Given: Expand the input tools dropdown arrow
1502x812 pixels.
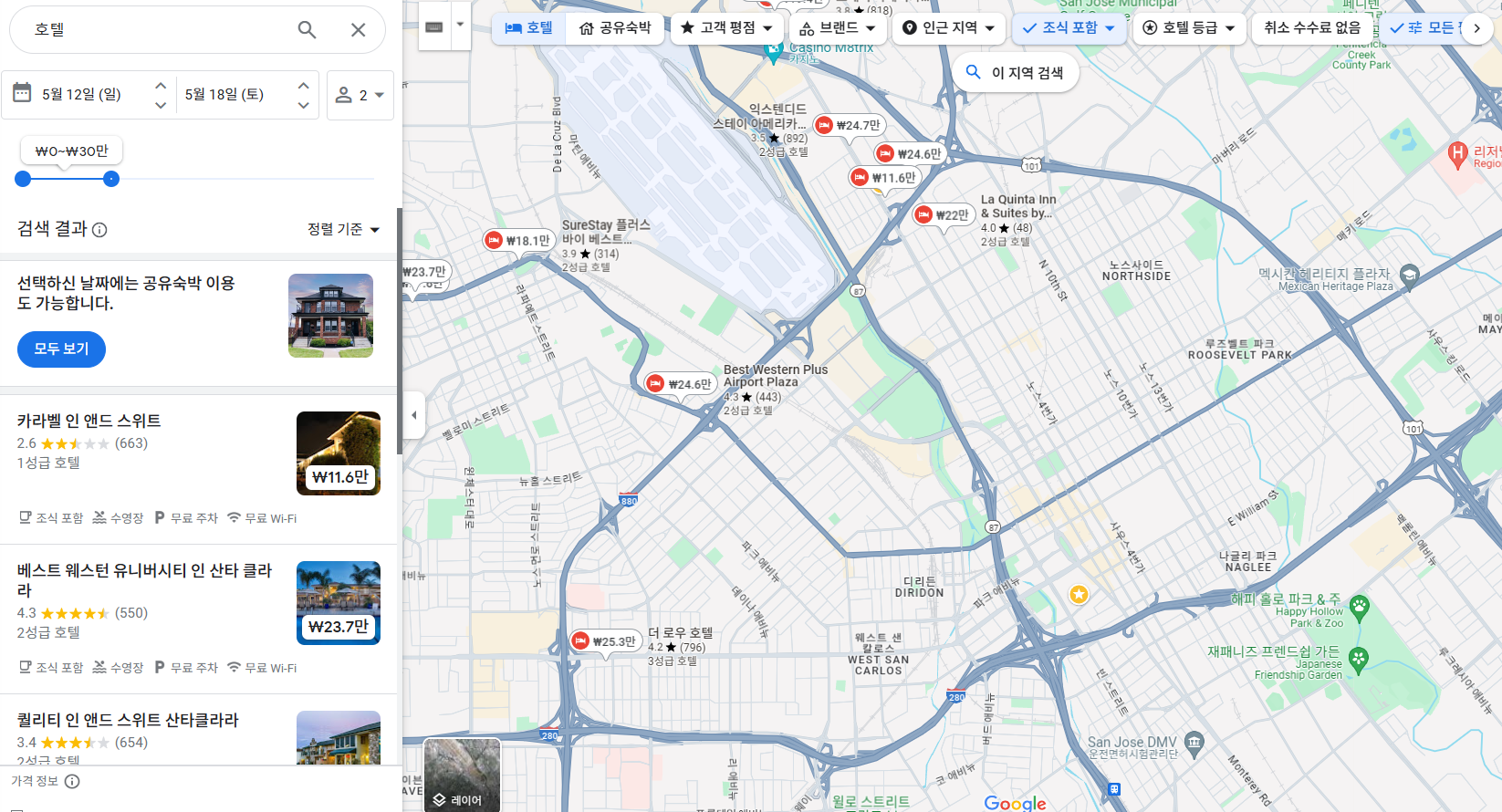Looking at the screenshot, I should [460, 26].
